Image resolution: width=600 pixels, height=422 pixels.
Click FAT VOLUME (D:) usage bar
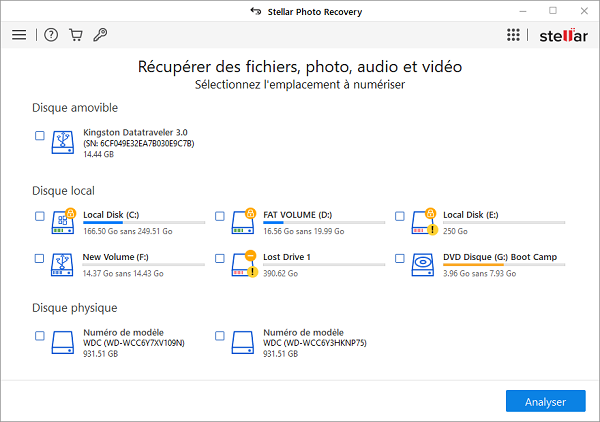pyautogui.click(x=324, y=222)
